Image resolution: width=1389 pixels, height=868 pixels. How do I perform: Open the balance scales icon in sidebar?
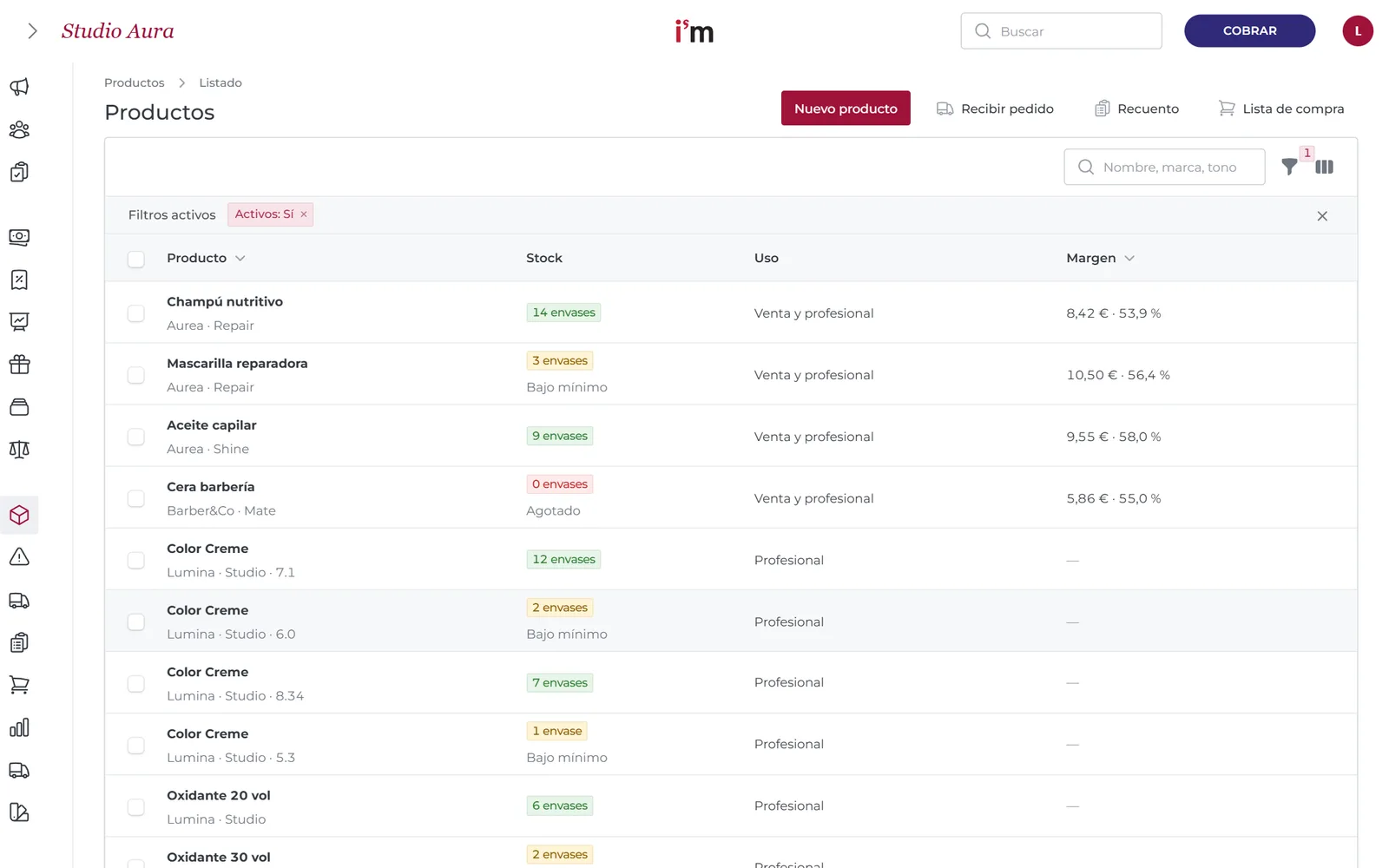19,450
